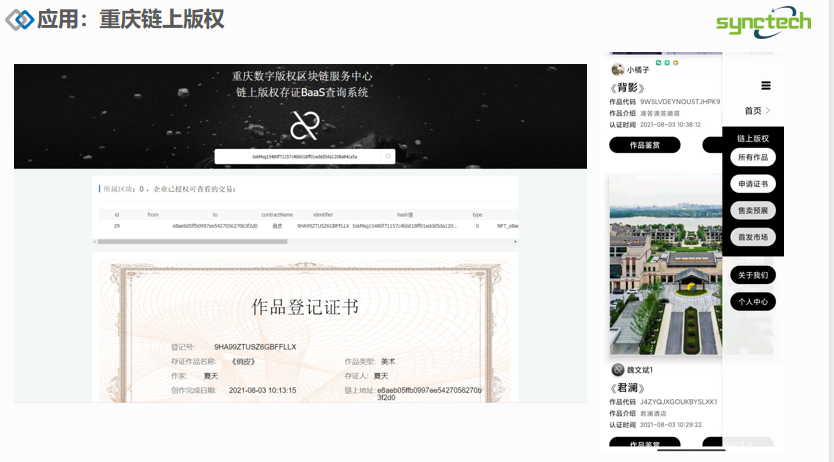
Task: Open 个人中心 menu button
Action: click(x=753, y=301)
